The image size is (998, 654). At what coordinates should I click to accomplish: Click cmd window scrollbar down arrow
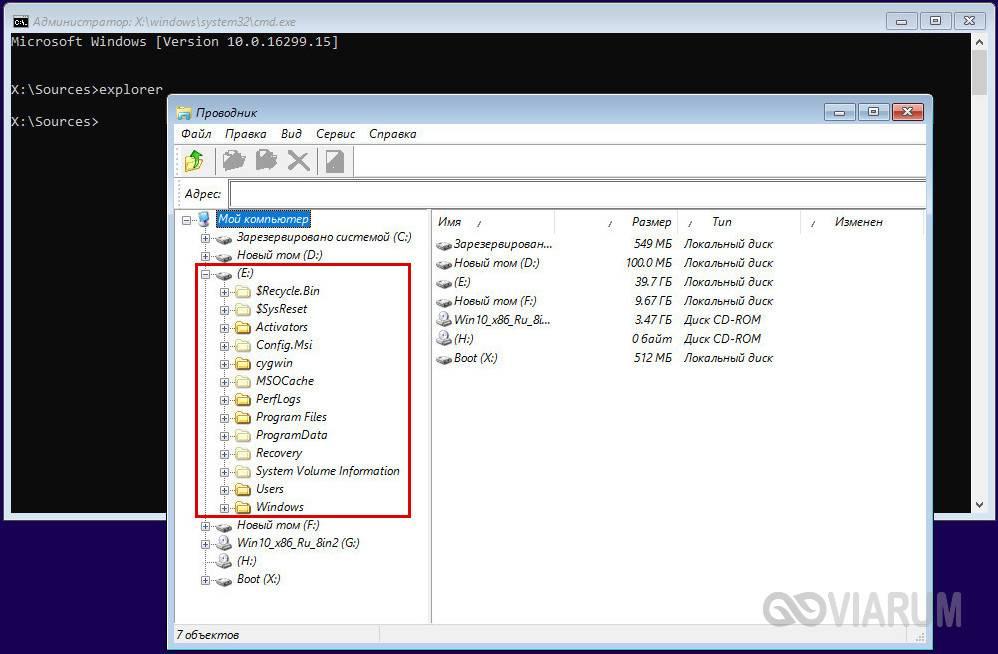980,505
